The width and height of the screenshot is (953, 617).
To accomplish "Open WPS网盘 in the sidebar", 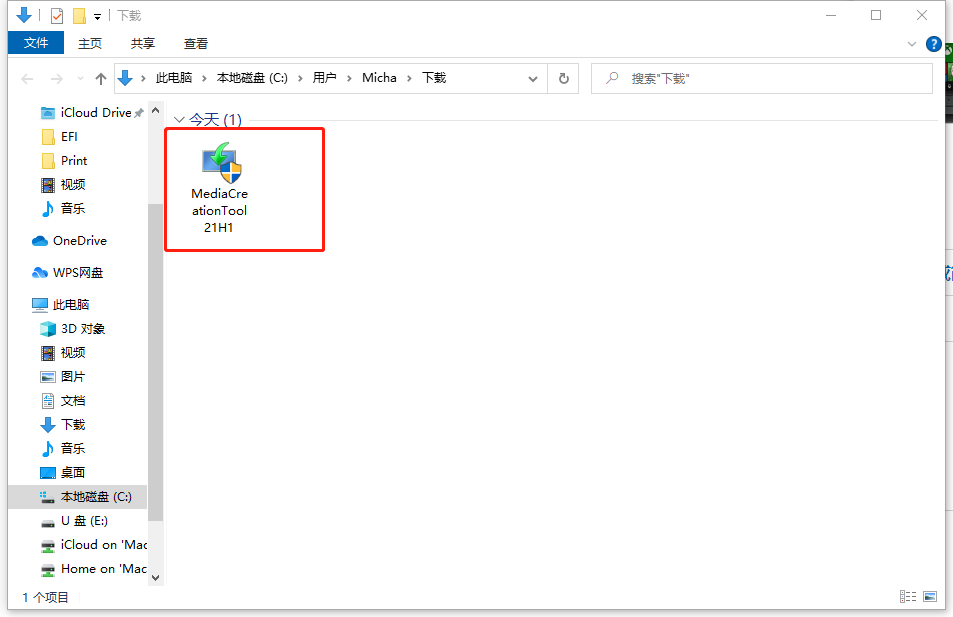I will tap(77, 273).
